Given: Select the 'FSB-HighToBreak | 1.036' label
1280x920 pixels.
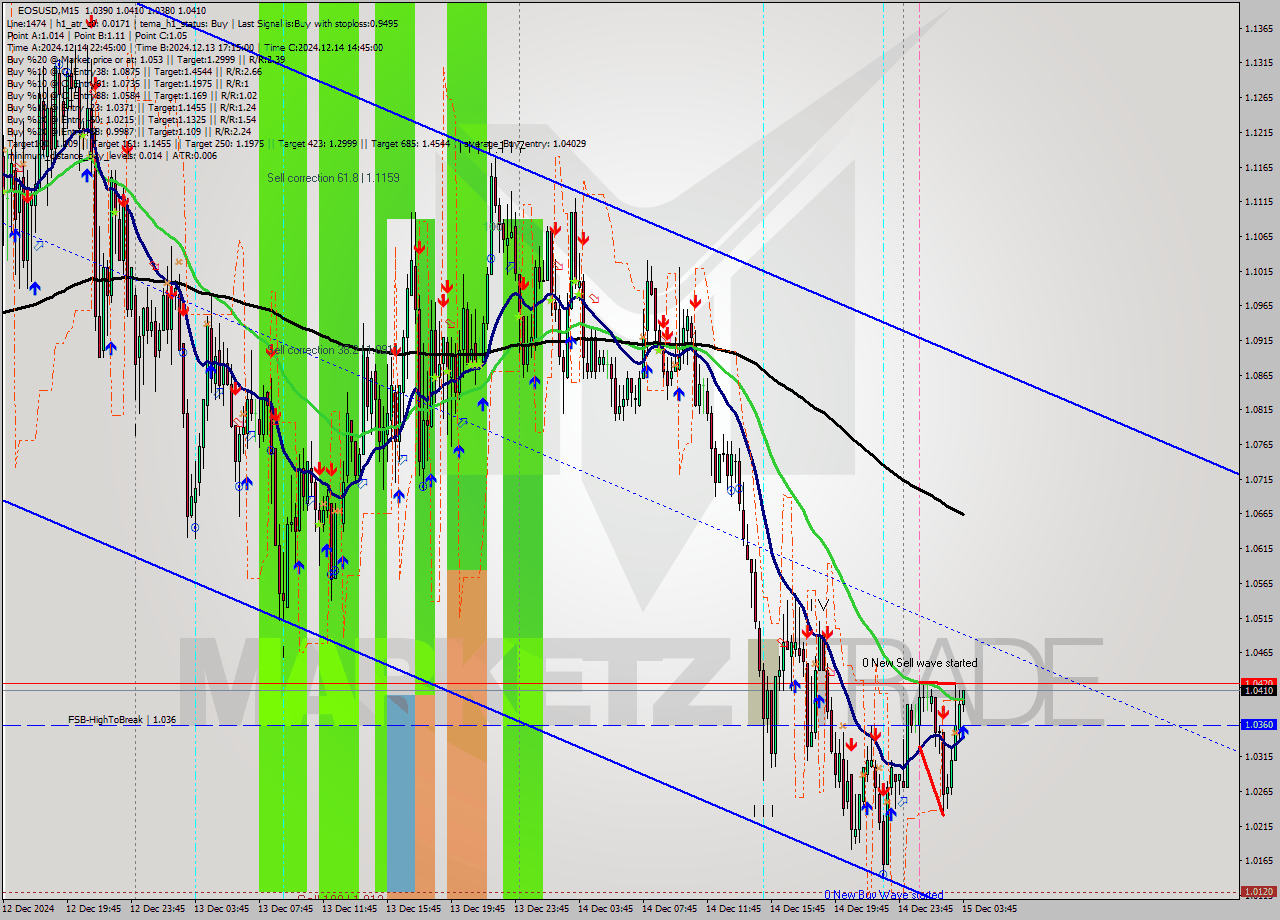Looking at the screenshot, I should [122, 719].
